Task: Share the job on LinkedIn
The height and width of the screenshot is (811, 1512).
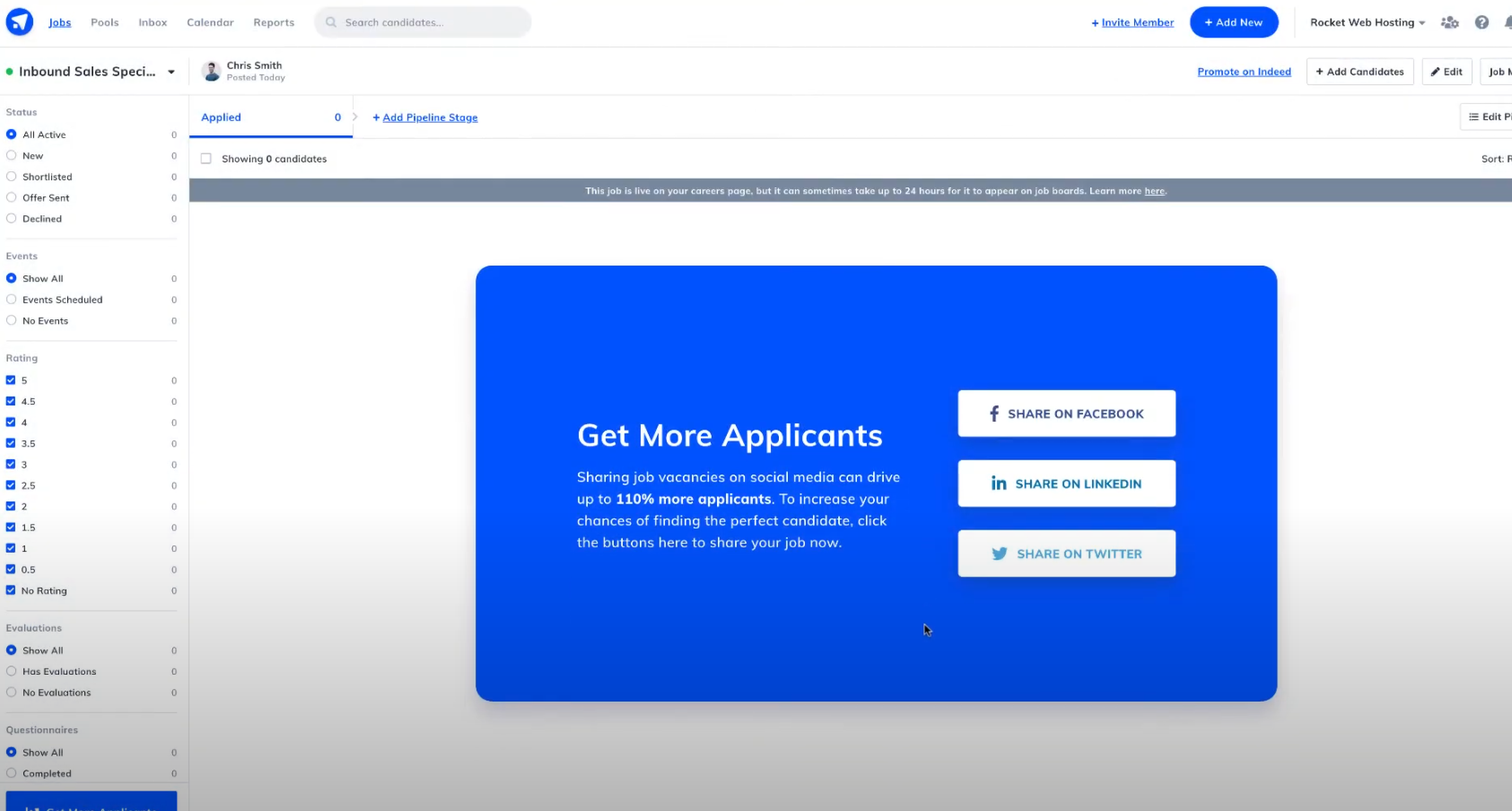Action: click(1066, 484)
